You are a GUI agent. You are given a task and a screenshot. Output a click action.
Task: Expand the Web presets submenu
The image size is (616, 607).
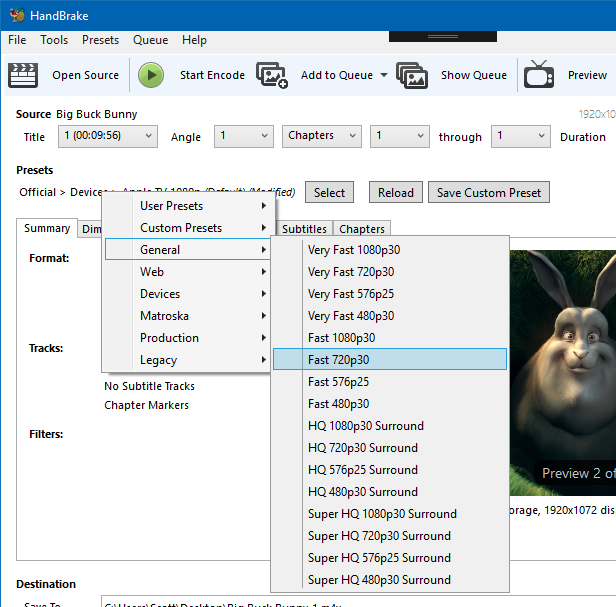coord(187,272)
